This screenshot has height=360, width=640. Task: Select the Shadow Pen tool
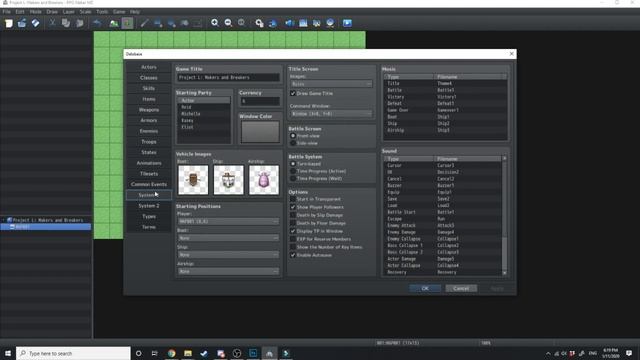198,23
